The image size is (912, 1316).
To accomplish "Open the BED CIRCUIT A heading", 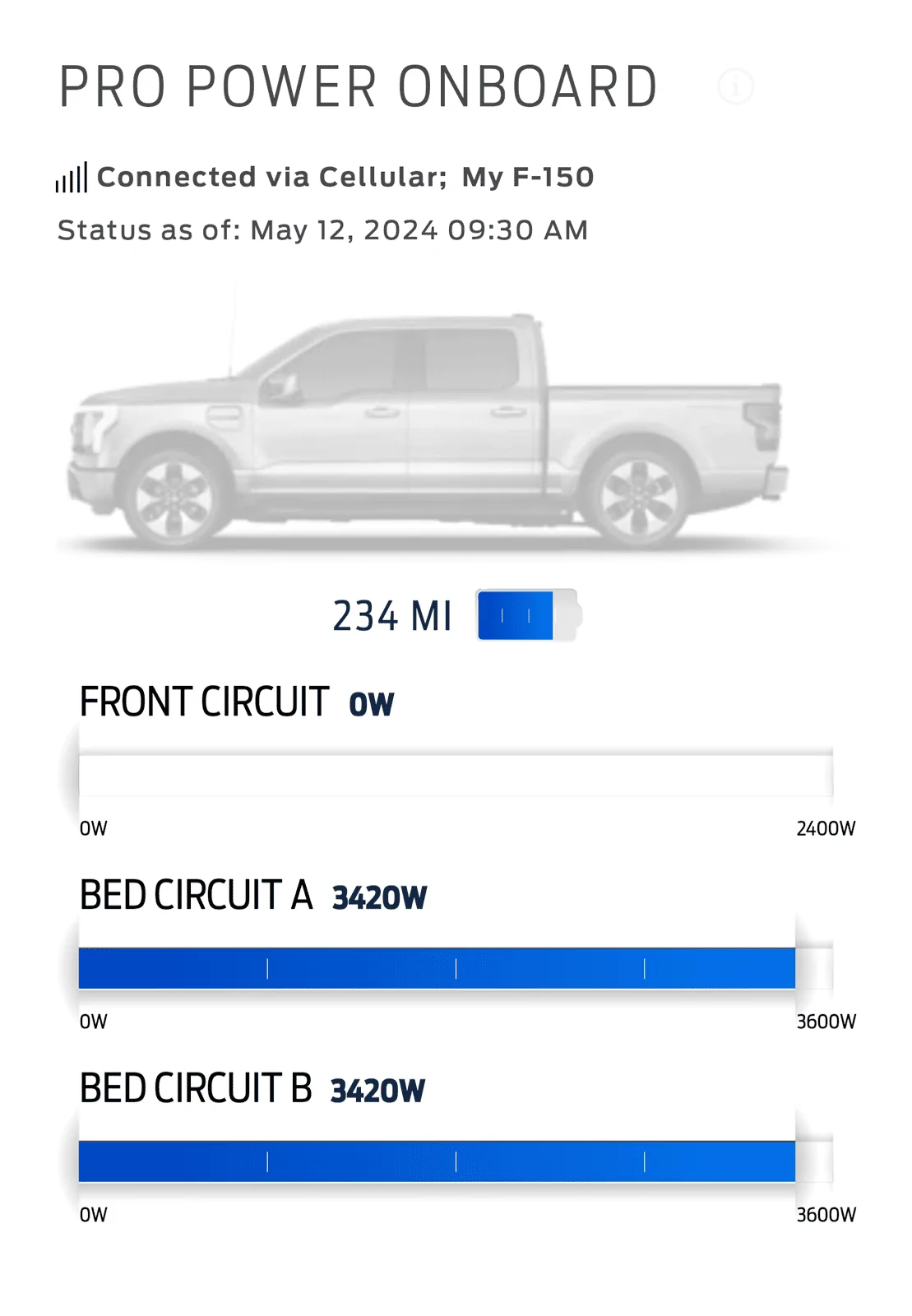I will pyautogui.click(x=196, y=896).
